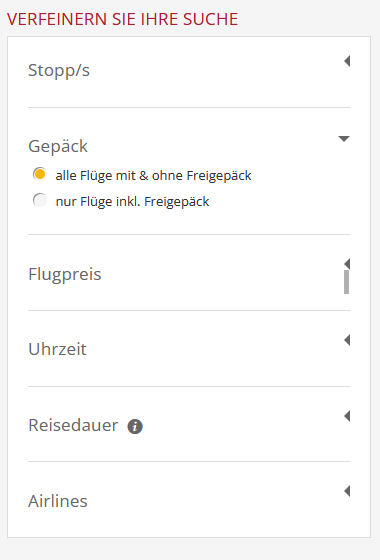This screenshot has height=560, width=380.
Task: Expand the Flugpreis filter arrow
Action: [x=347, y=264]
